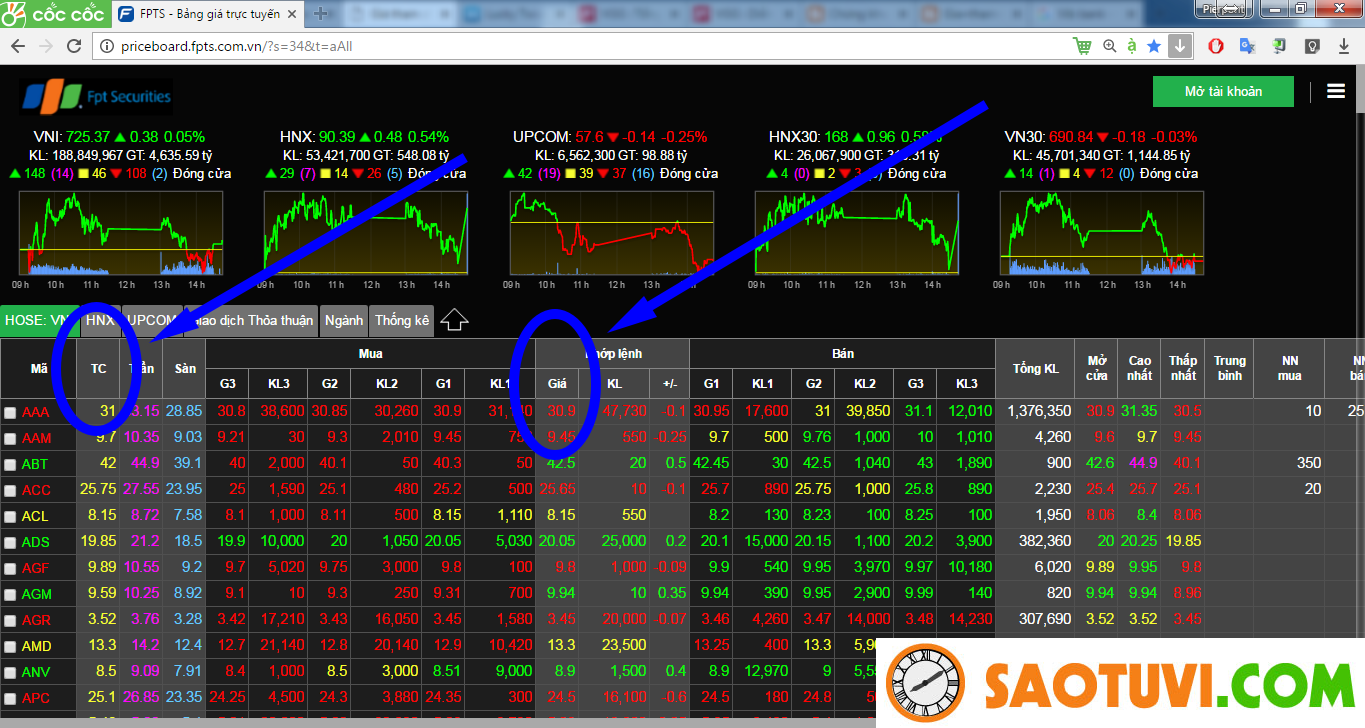The height and width of the screenshot is (728, 1365).
Task: Click the shopping cart icon in address bar
Action: pos(1082,46)
